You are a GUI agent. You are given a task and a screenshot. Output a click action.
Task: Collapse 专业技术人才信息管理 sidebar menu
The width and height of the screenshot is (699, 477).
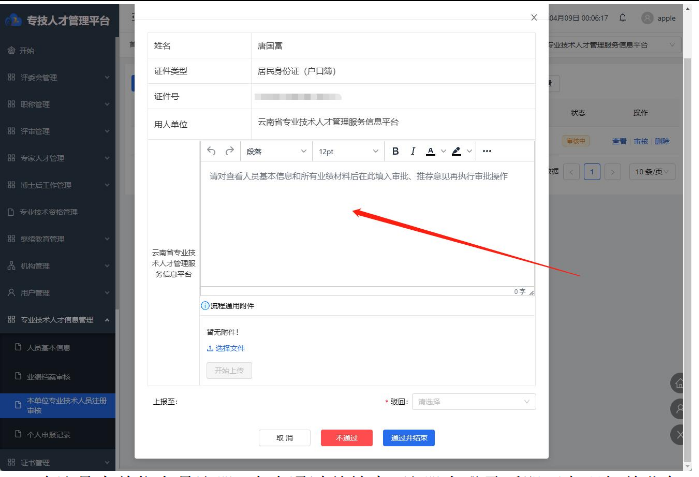click(x=58, y=320)
